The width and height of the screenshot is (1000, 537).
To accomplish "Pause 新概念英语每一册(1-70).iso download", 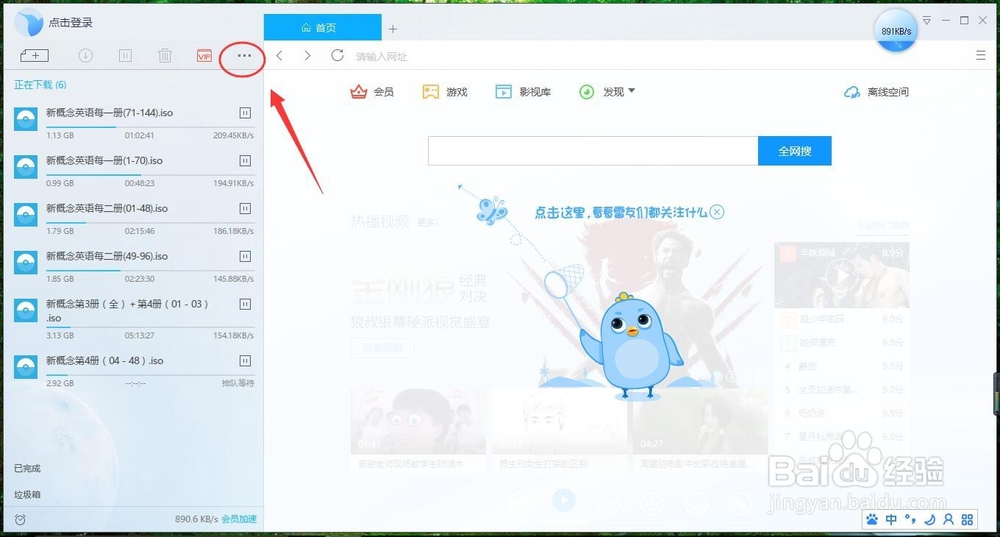I will [245, 161].
